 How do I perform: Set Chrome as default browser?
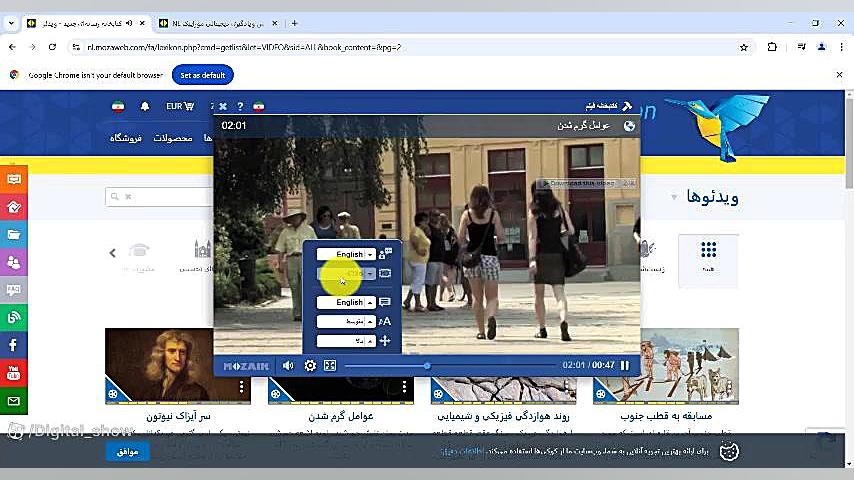click(x=203, y=75)
